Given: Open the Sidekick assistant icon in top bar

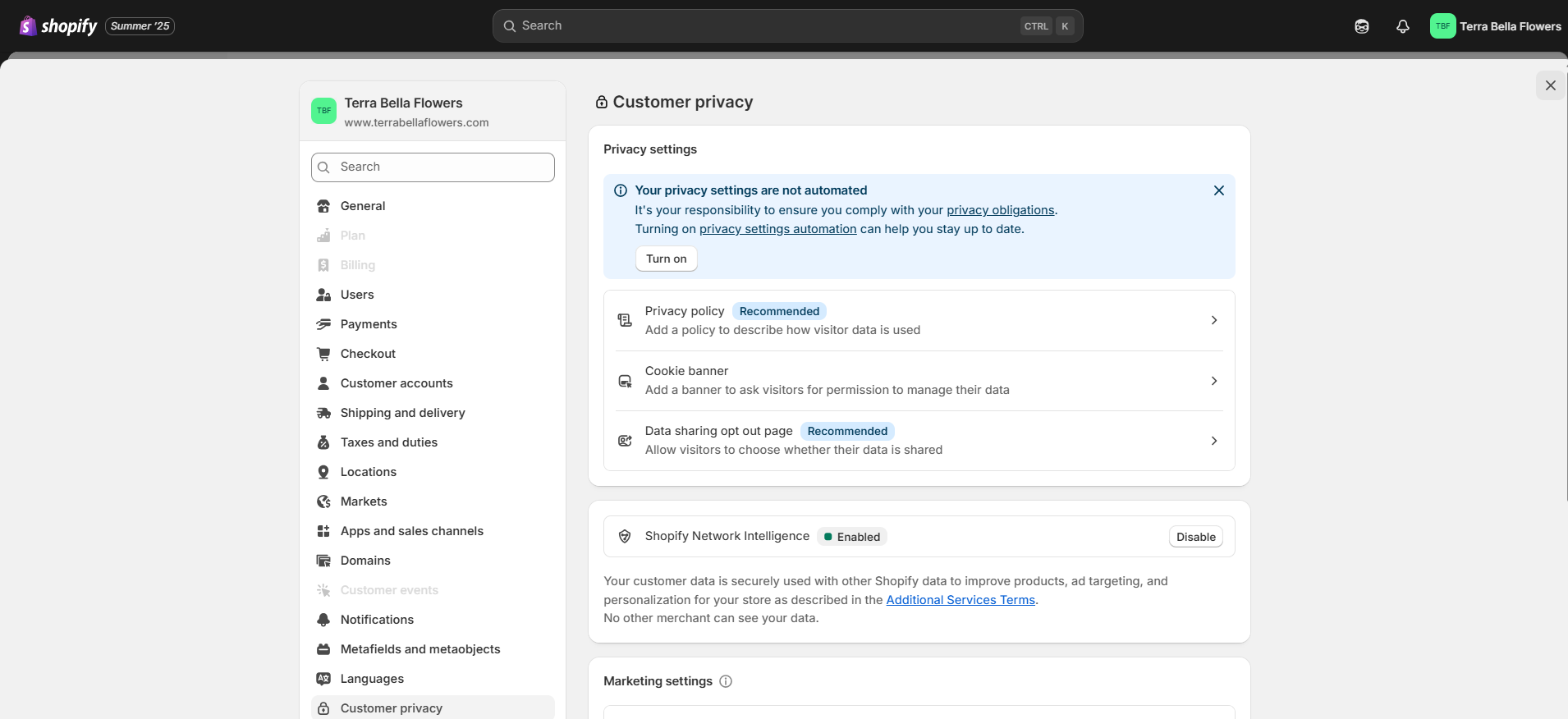Looking at the screenshot, I should point(1361,26).
